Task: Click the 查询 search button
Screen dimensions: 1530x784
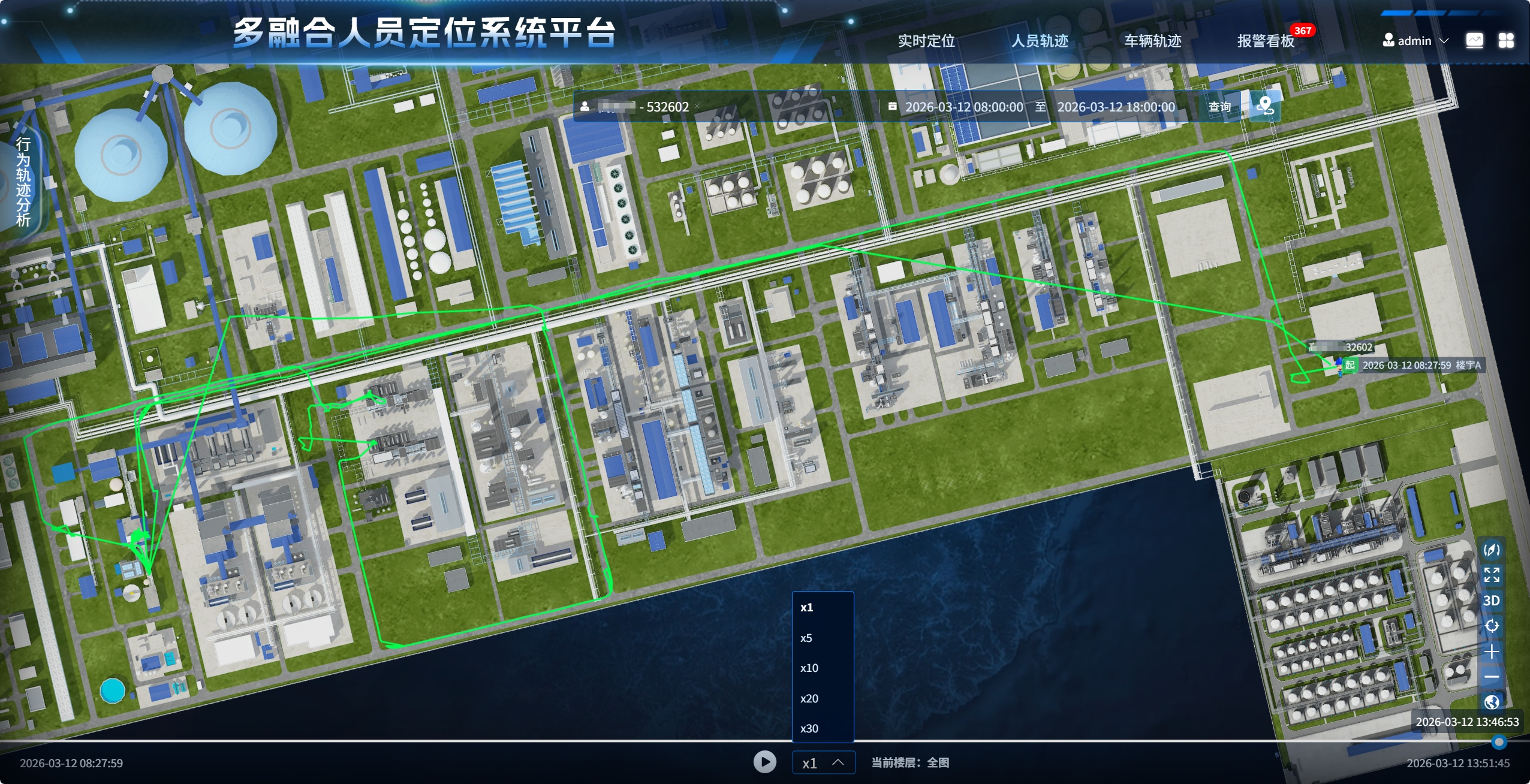Action: (x=1219, y=107)
